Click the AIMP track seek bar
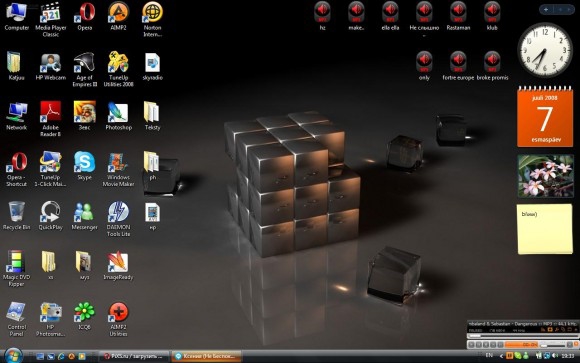 [522, 336]
